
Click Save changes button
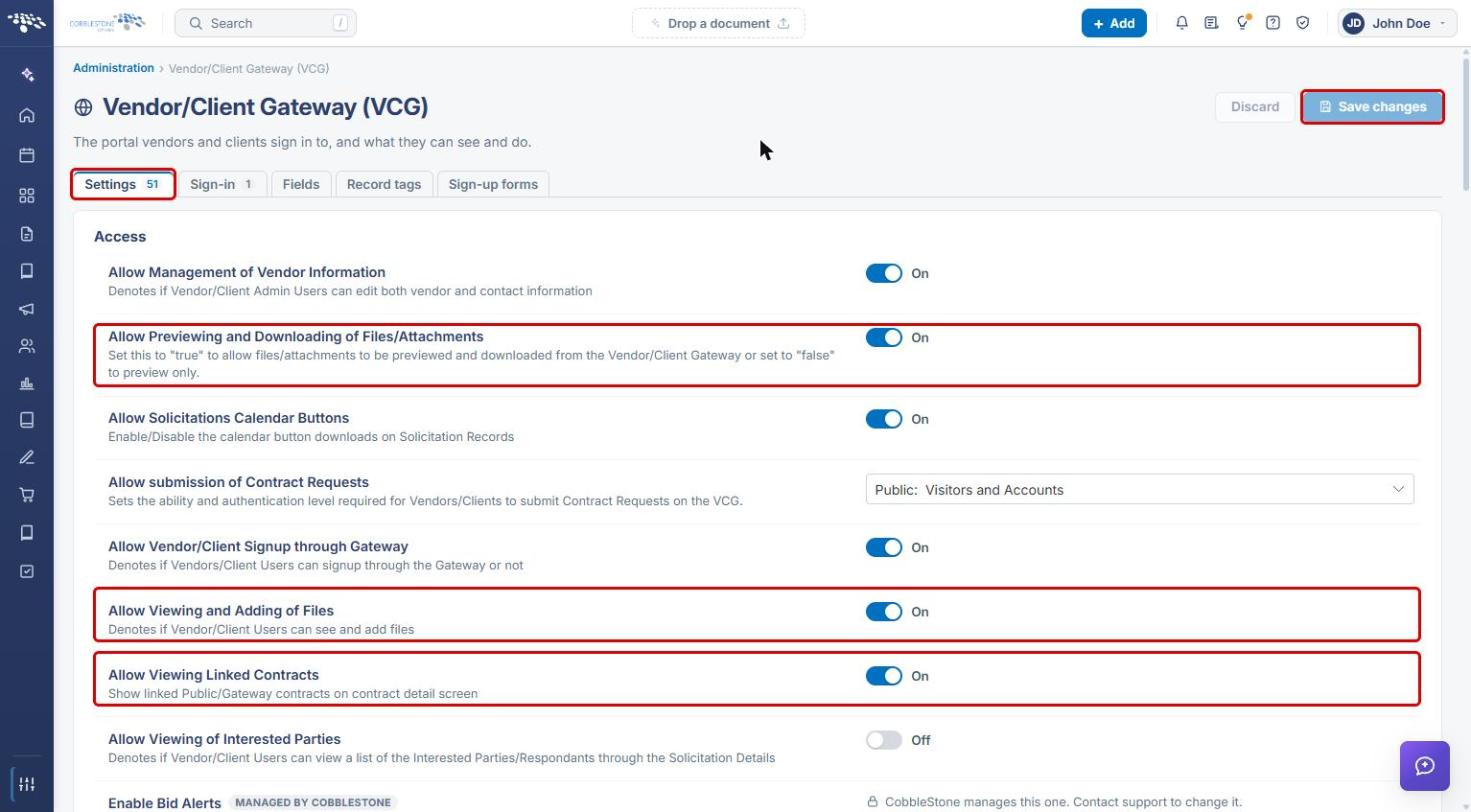pos(1372,107)
